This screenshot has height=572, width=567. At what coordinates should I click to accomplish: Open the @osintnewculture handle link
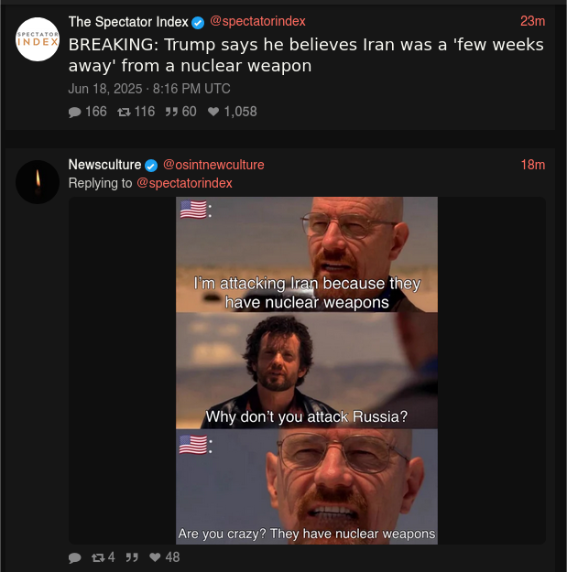point(213,165)
